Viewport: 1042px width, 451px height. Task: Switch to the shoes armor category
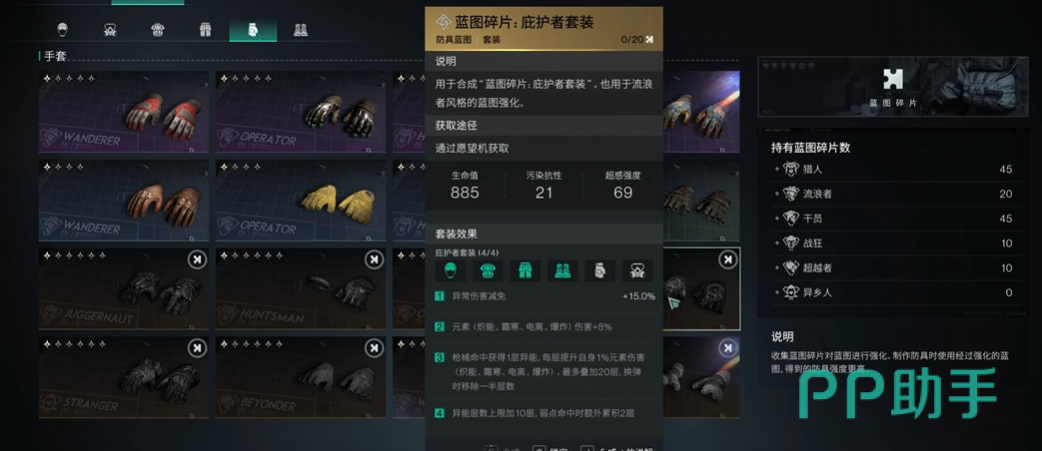point(300,30)
